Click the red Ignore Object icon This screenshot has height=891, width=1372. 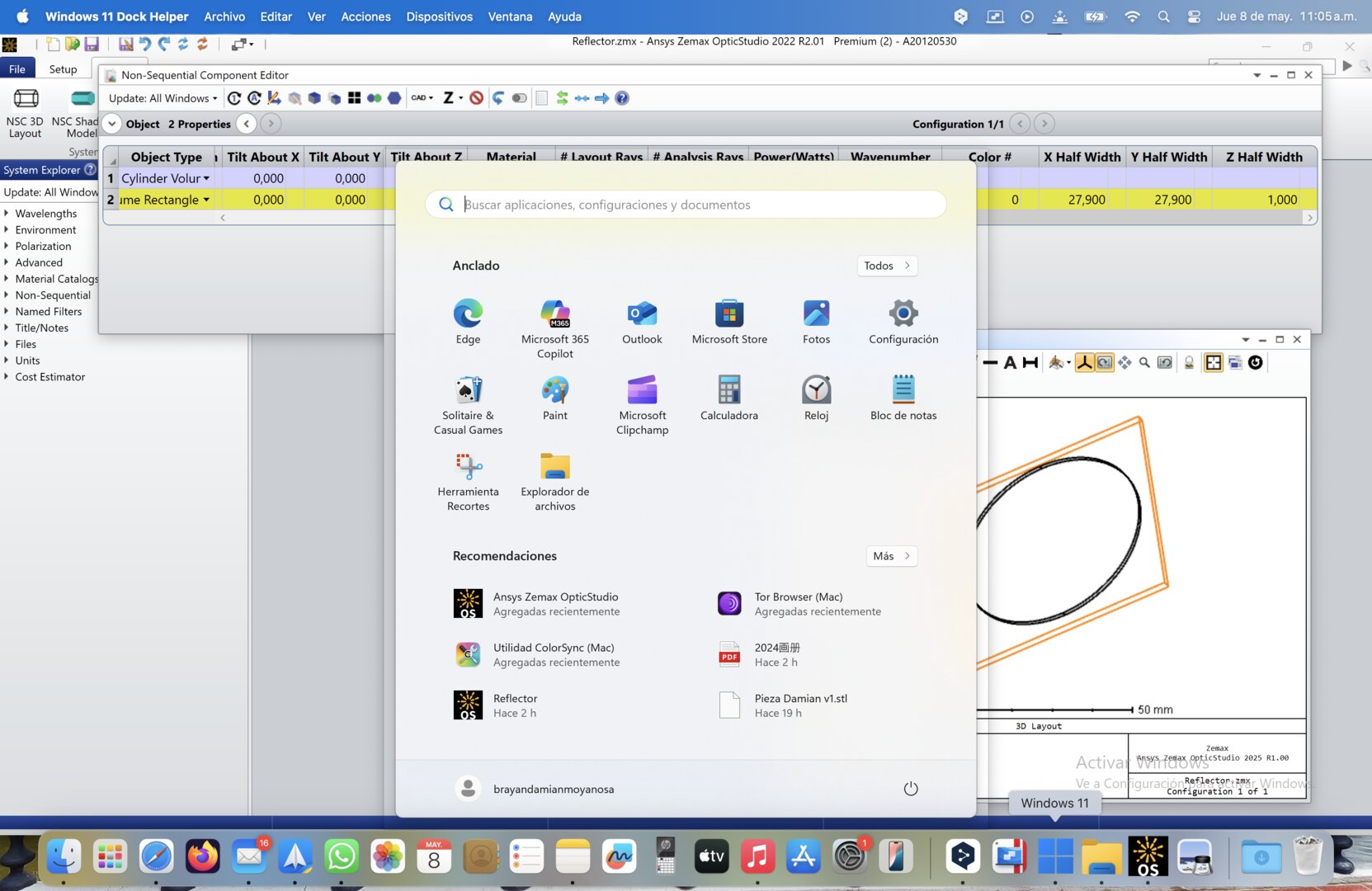tap(476, 98)
